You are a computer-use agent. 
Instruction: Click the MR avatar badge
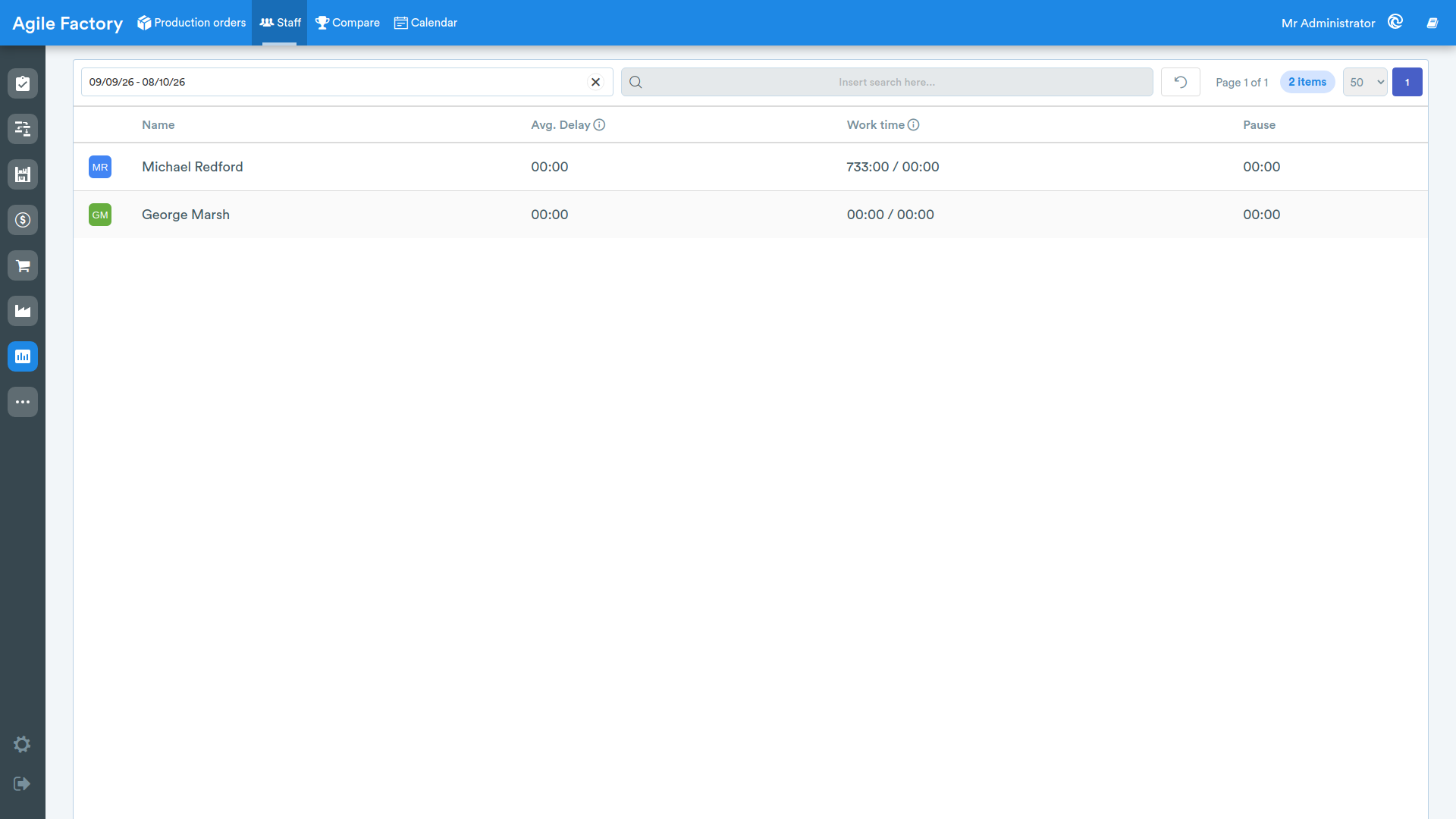coord(100,167)
